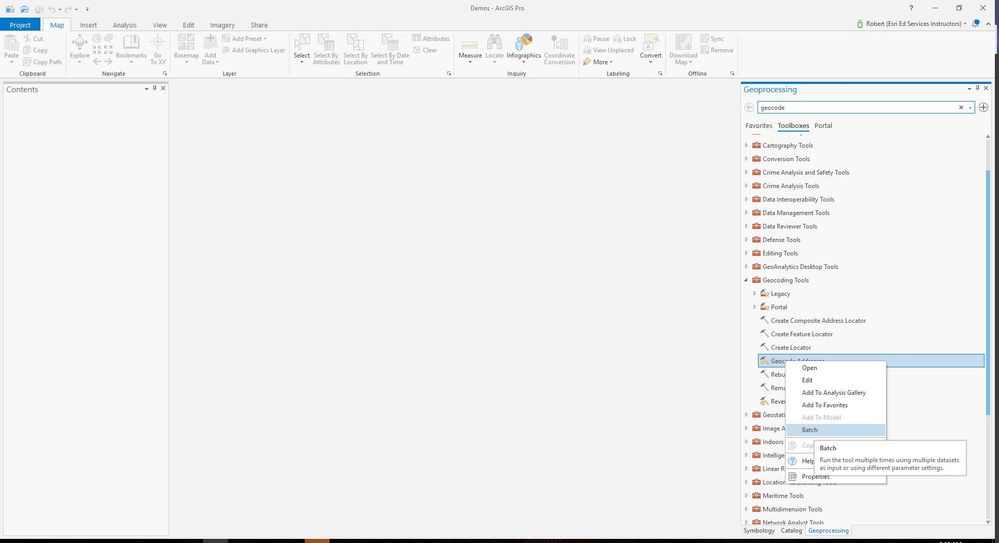Click the Lock labels icon

pyautogui.click(x=617, y=39)
